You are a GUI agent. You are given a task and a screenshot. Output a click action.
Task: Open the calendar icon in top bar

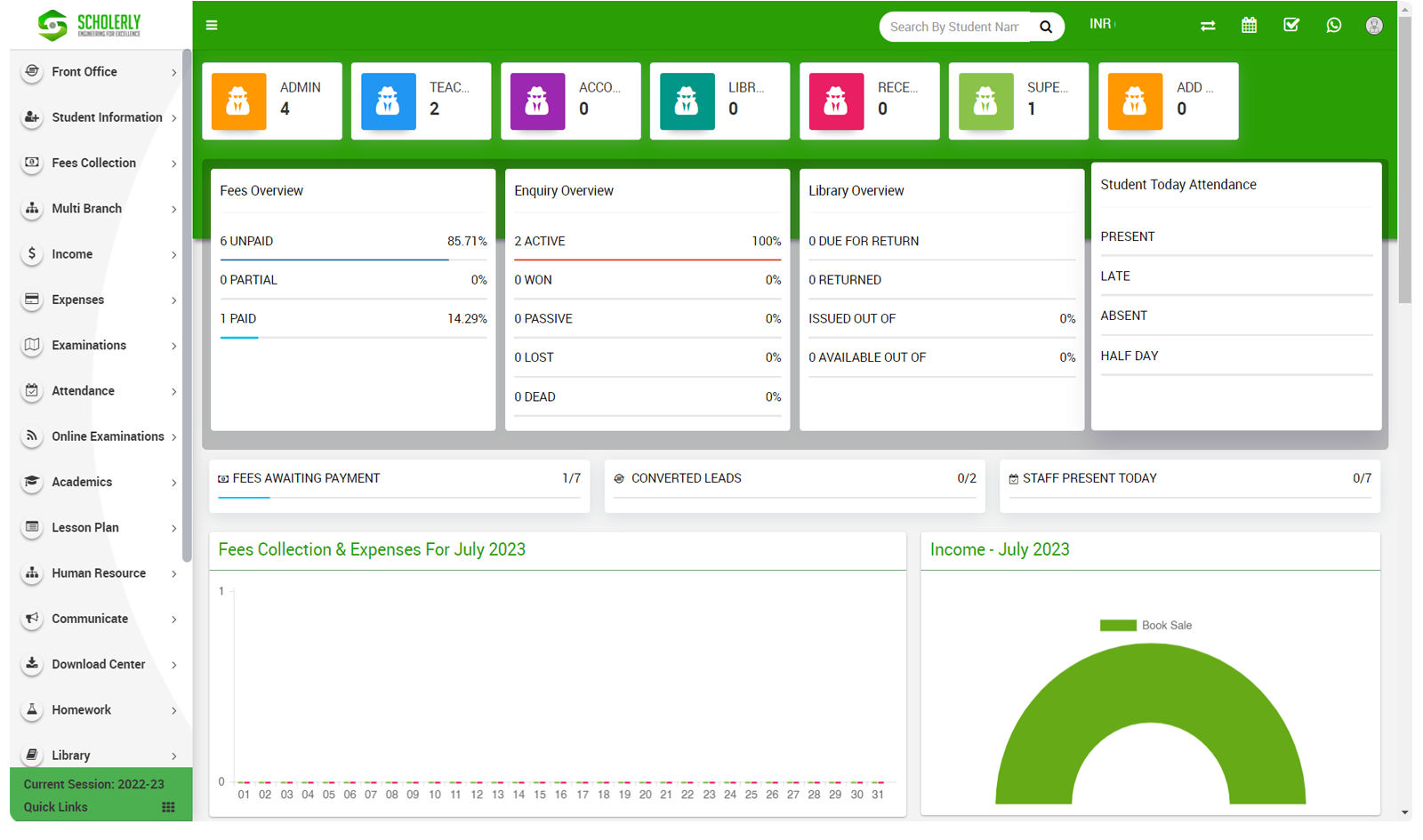[x=1249, y=25]
